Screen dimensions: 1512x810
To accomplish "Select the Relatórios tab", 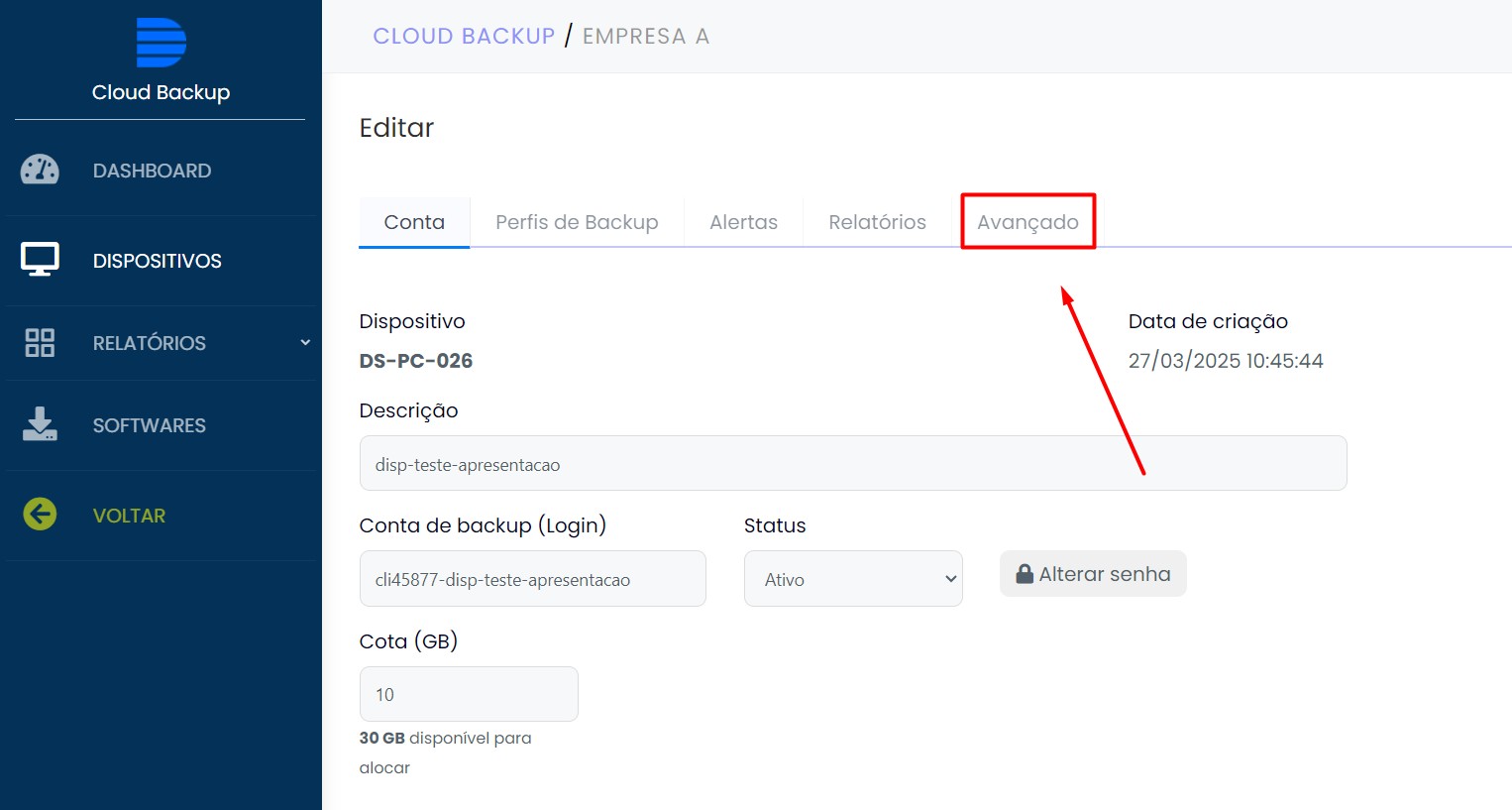I will pyautogui.click(x=877, y=222).
